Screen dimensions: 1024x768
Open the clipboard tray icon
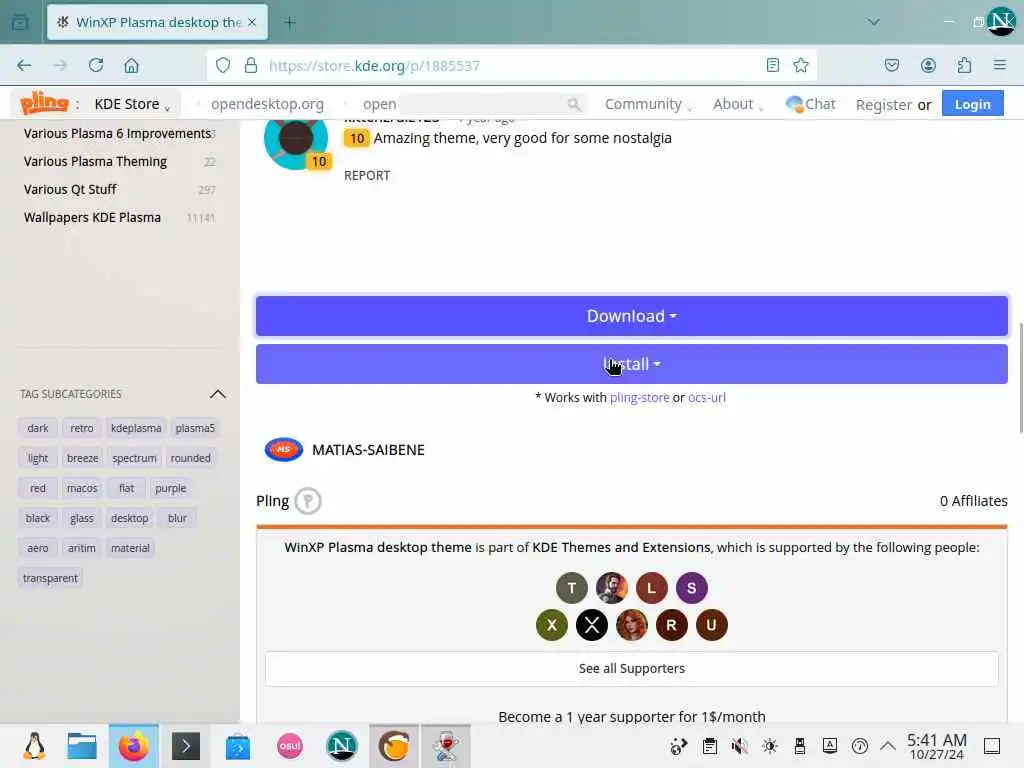(710, 746)
